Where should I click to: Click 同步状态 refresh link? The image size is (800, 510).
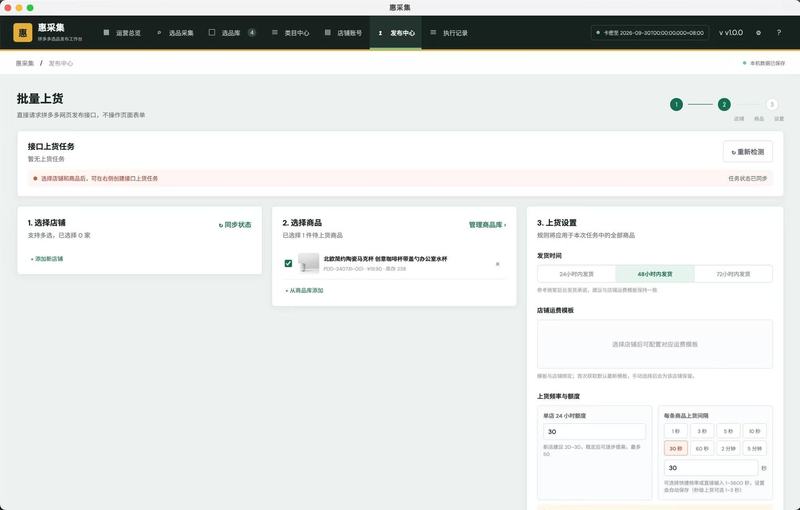235,224
